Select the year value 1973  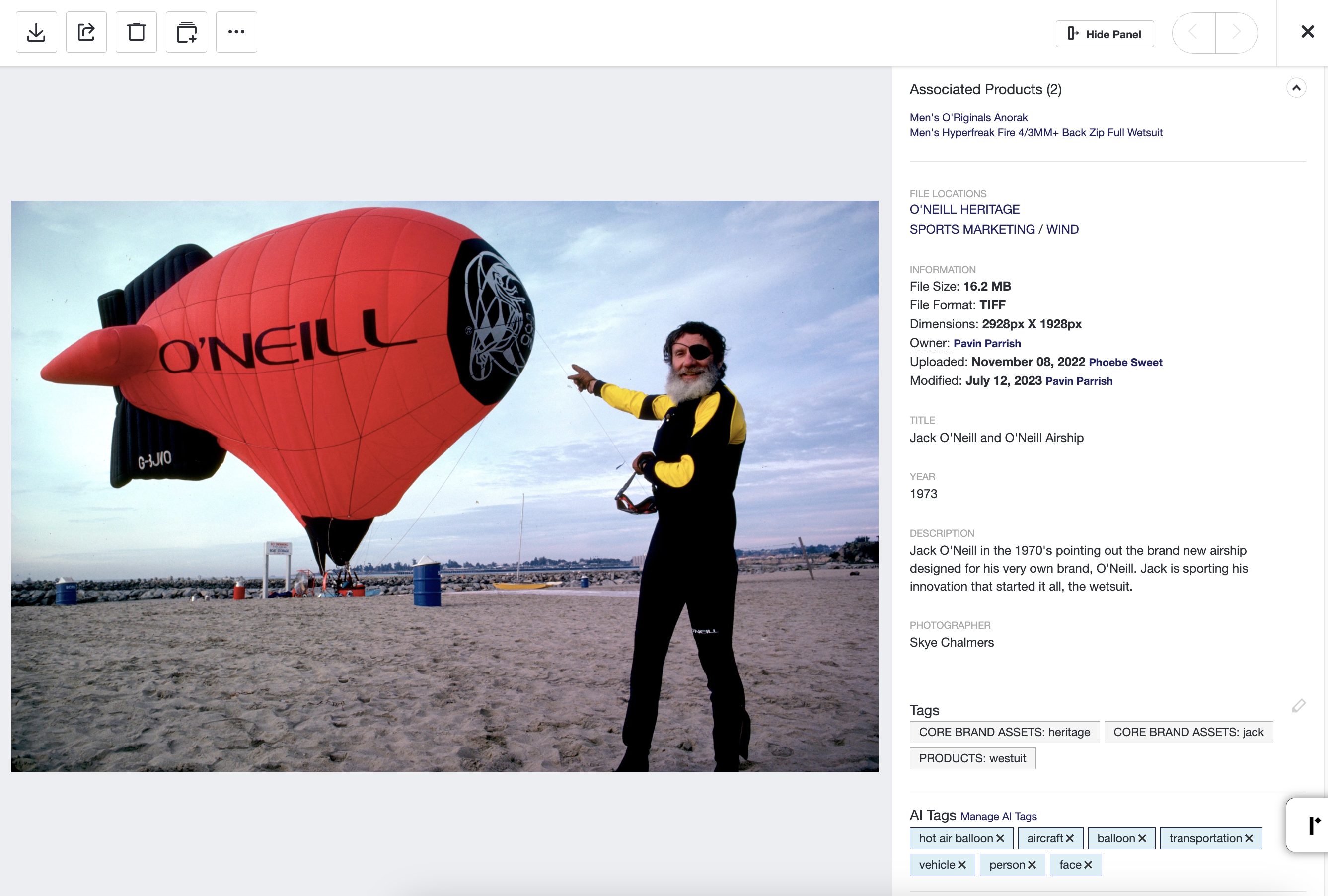(923, 494)
